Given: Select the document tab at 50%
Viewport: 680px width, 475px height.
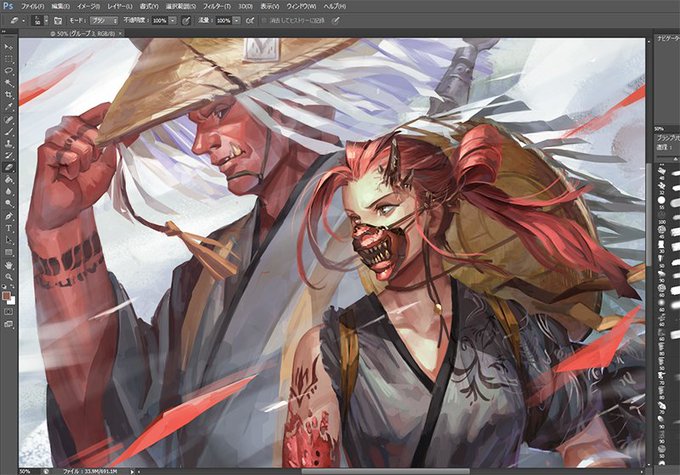Looking at the screenshot, I should click(83, 33).
